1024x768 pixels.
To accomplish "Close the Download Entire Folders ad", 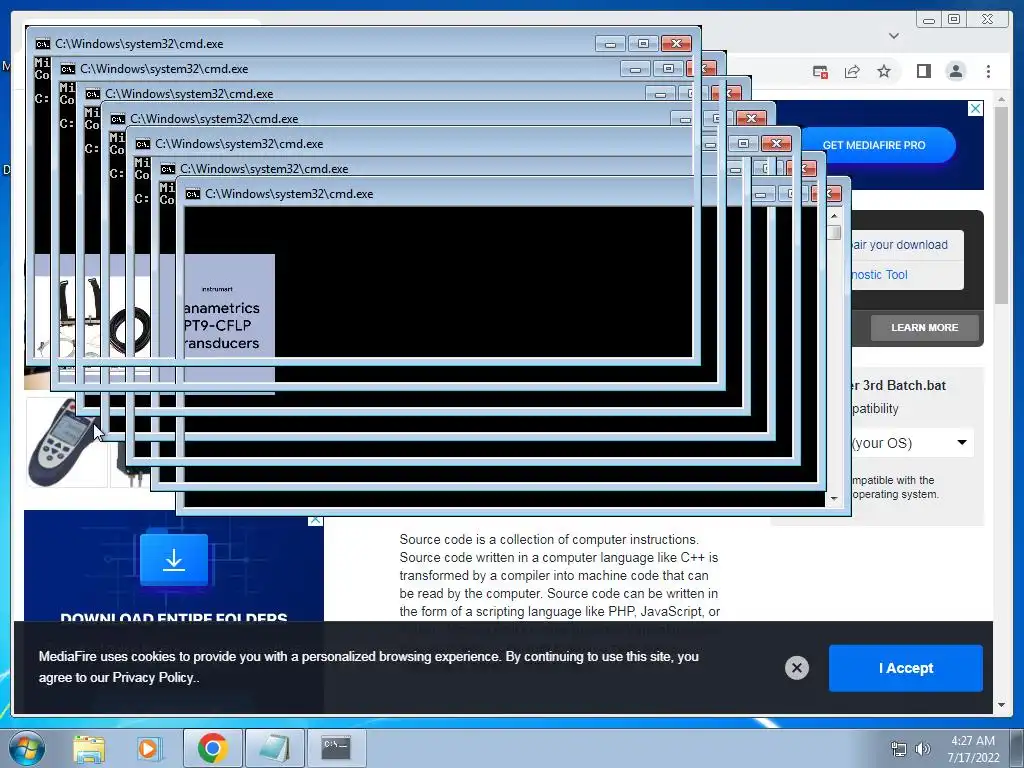I will coord(315,520).
